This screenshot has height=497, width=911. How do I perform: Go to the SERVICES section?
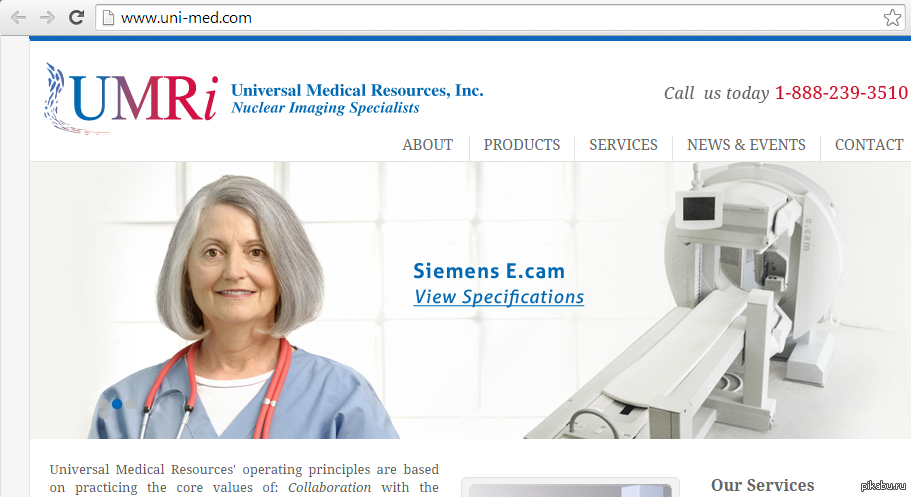tap(623, 145)
